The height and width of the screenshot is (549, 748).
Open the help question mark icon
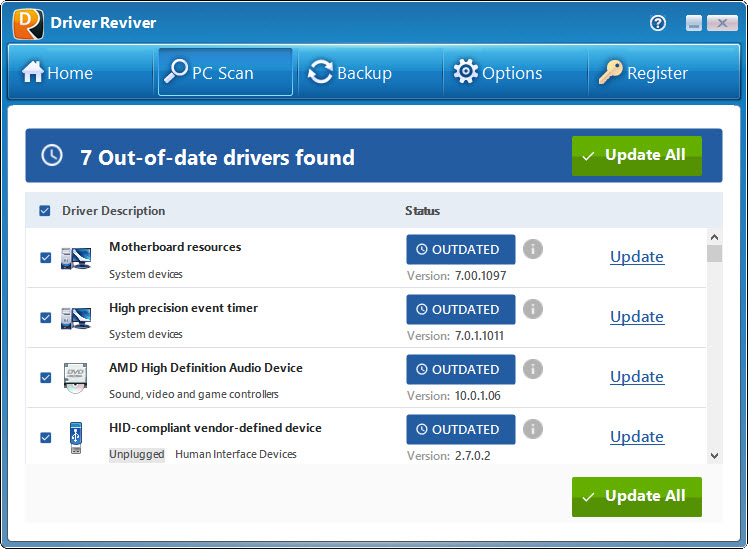(x=658, y=23)
